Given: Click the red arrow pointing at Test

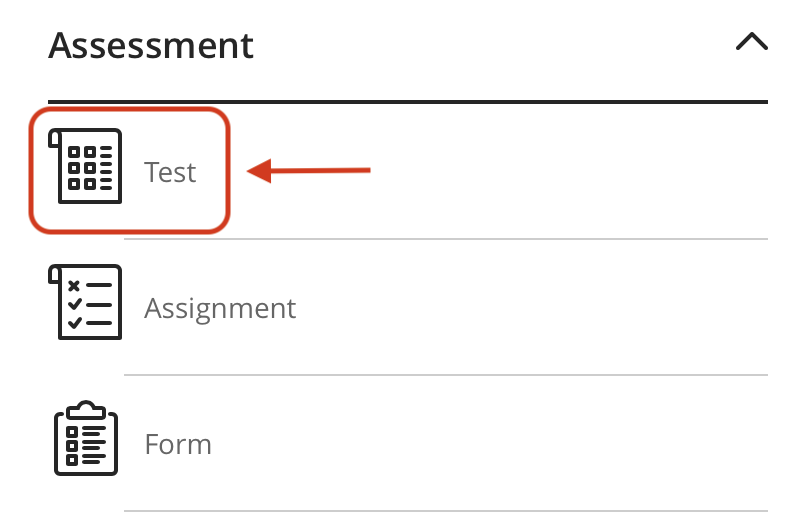Looking at the screenshot, I should [x=309, y=171].
